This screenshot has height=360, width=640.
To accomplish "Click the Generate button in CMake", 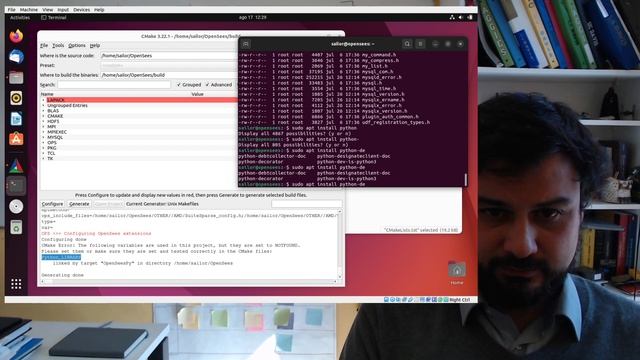I will click(79, 204).
